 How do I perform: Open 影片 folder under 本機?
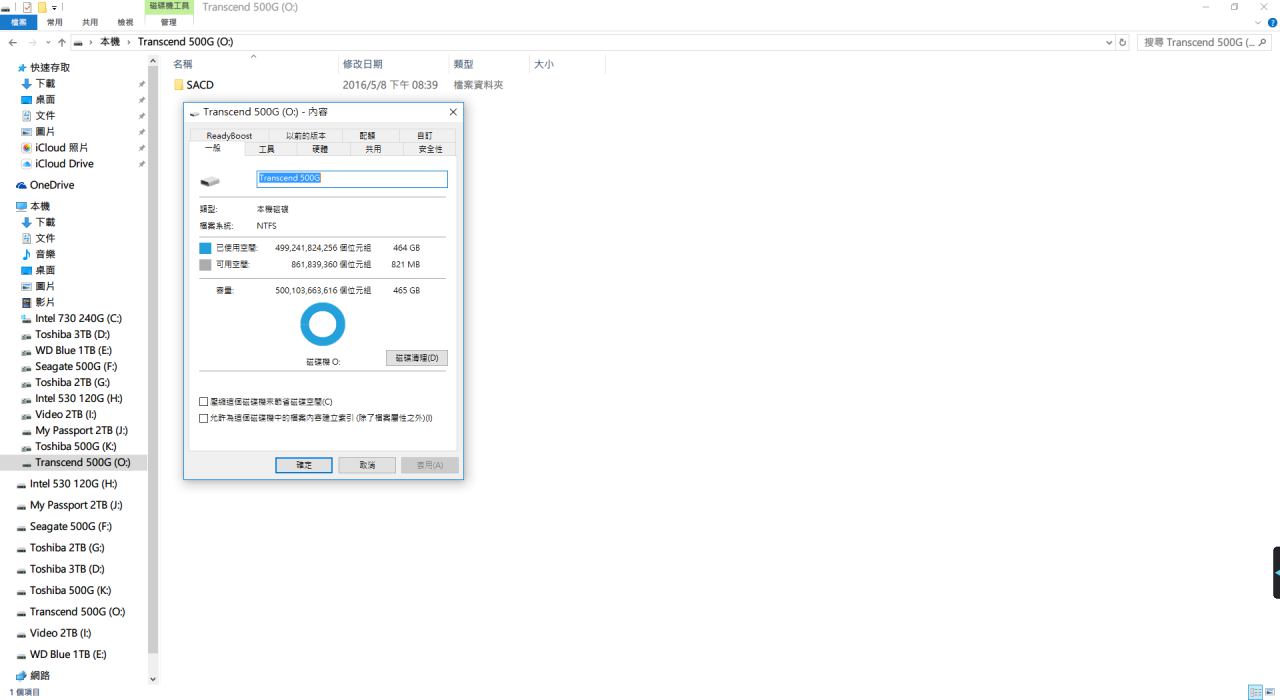tap(38, 302)
